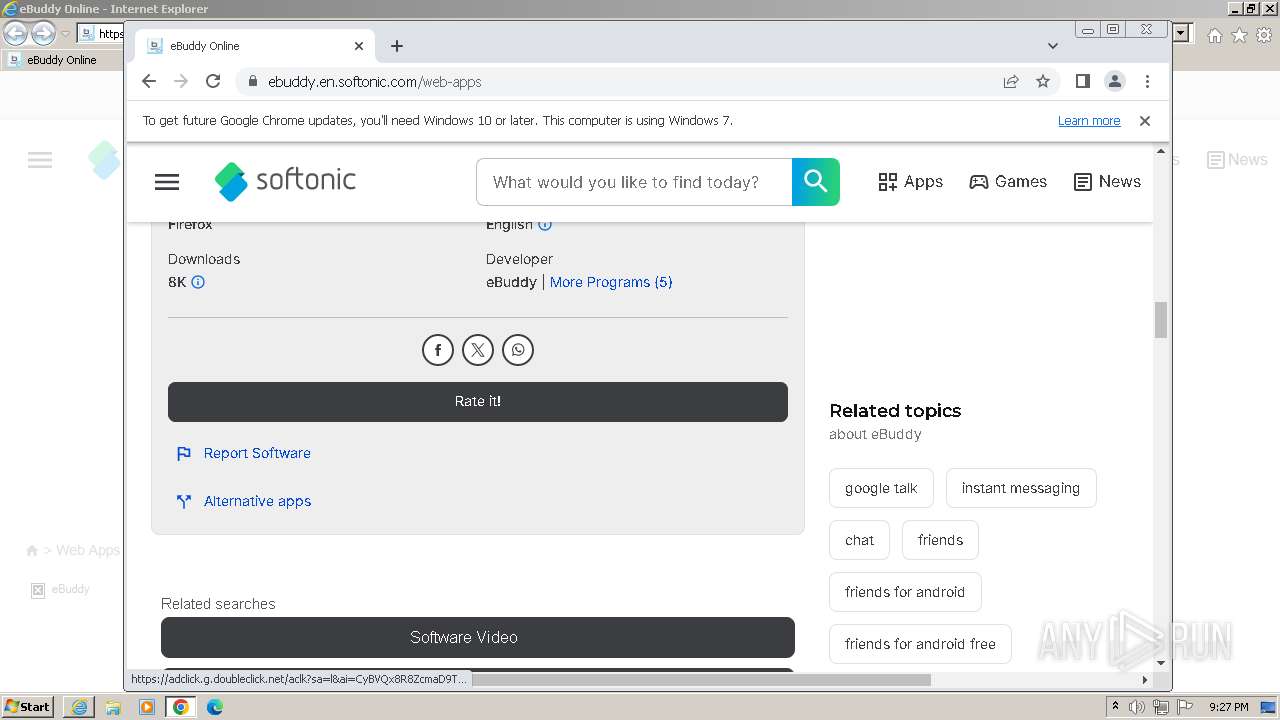Click News link in Internet Explorer page
1280x720 pixels.
(x=1237, y=160)
